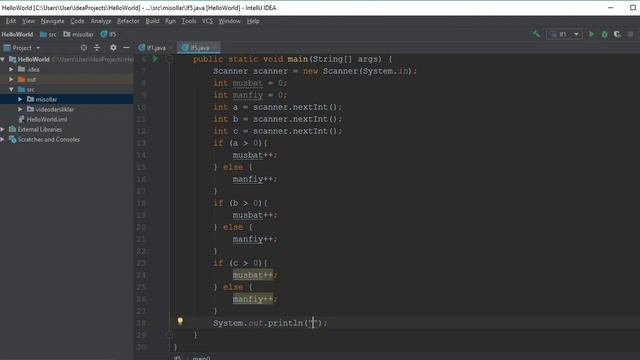The width and height of the screenshot is (640, 360).
Task: Select HelloWorld.iml file in project tree
Action: pyautogui.click(x=47, y=120)
